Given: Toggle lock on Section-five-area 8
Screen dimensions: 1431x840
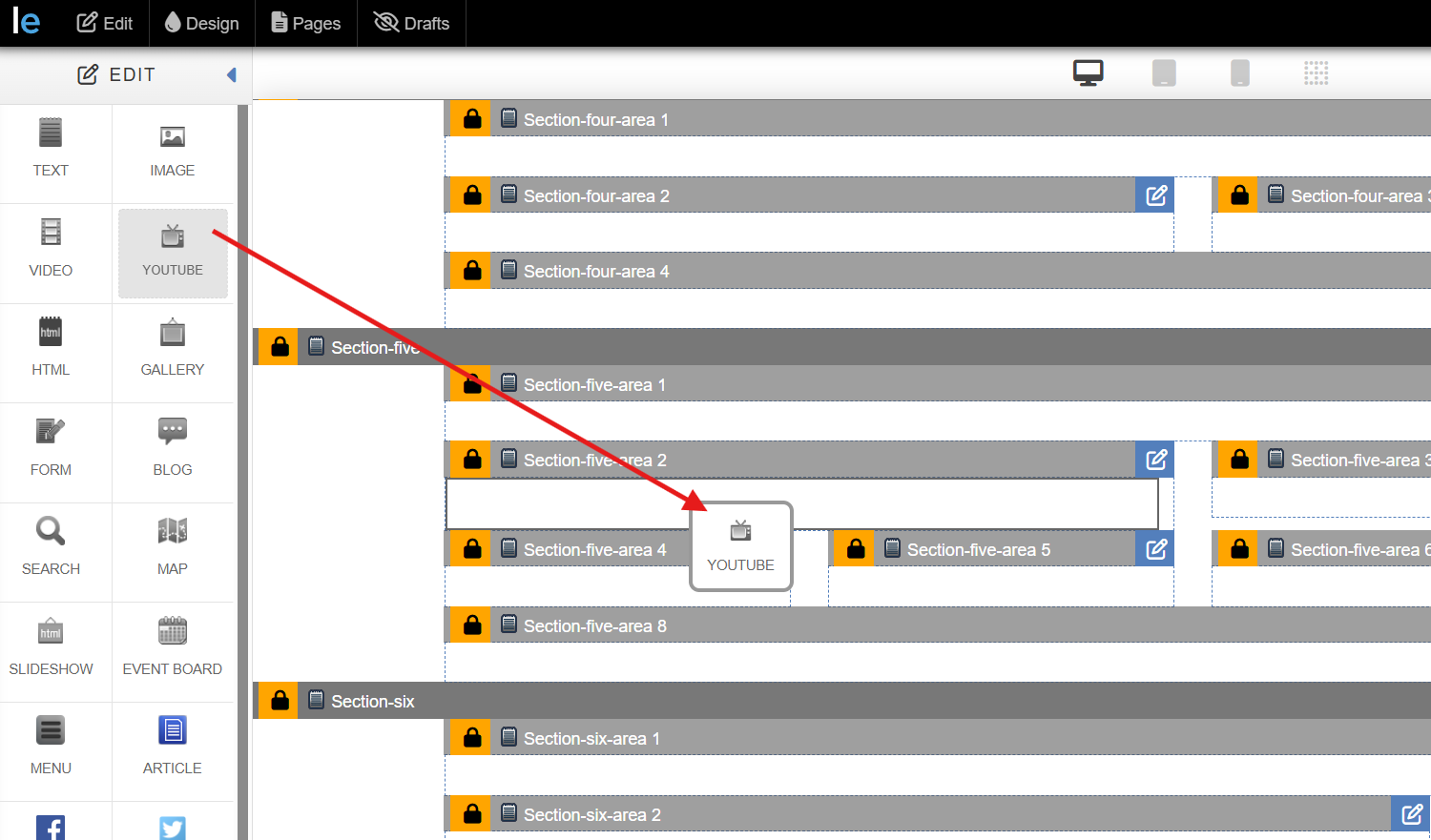Looking at the screenshot, I should pos(471,625).
